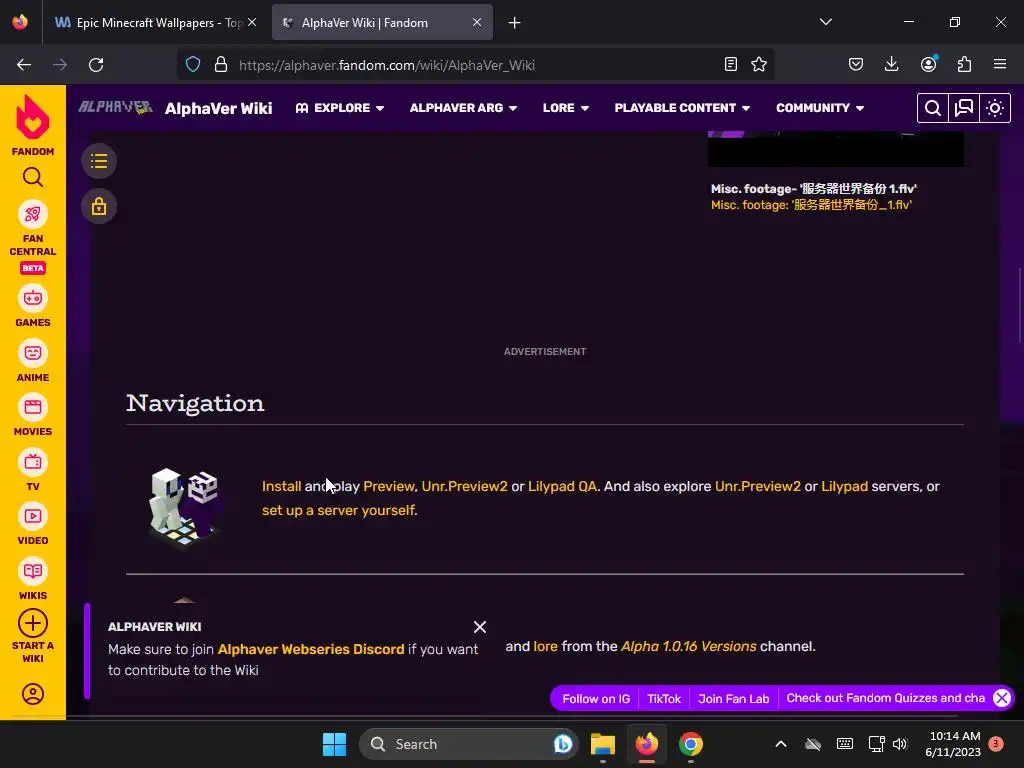Screen dimensions: 1024x768
Task: Open a new browser tab
Action: (x=515, y=23)
